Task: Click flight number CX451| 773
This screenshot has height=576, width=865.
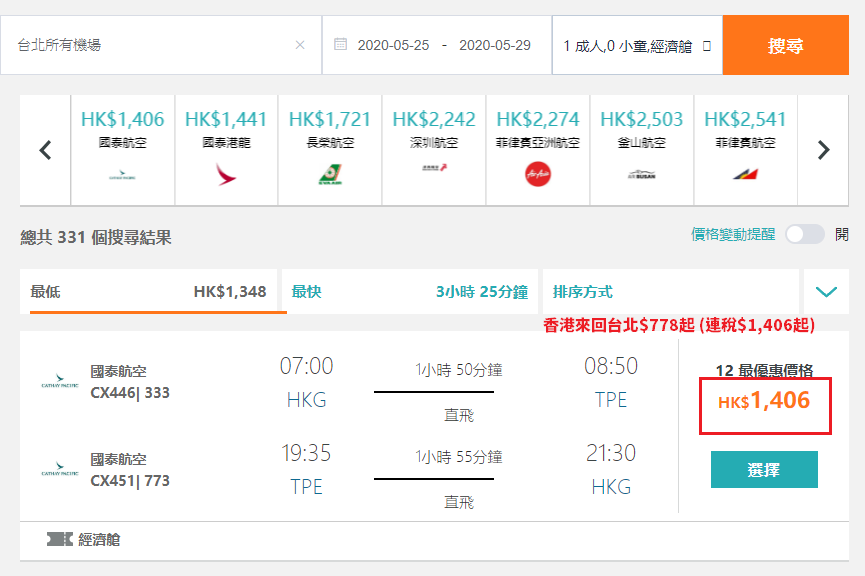Action: click(x=130, y=481)
